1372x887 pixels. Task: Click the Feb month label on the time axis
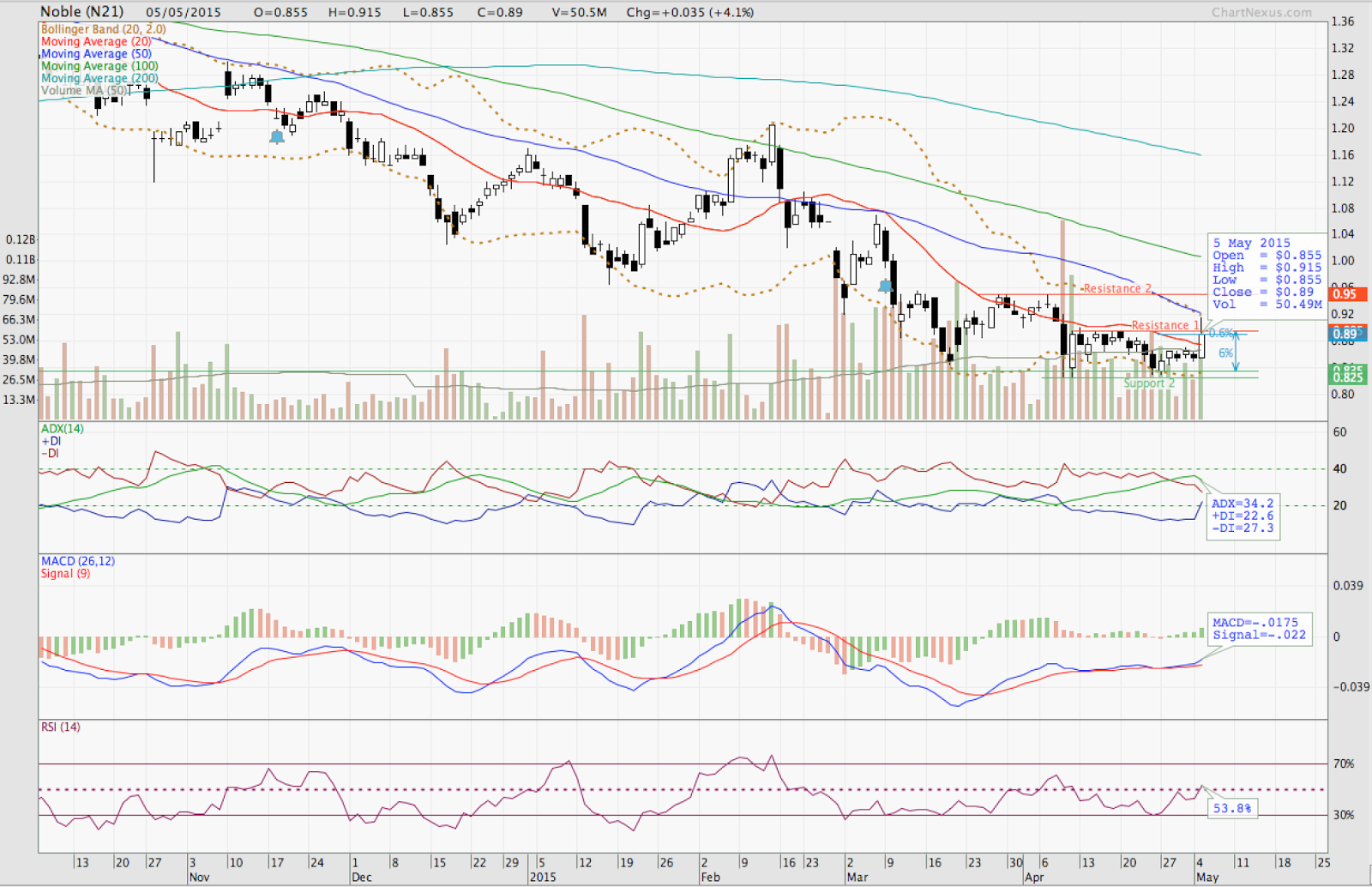710,877
